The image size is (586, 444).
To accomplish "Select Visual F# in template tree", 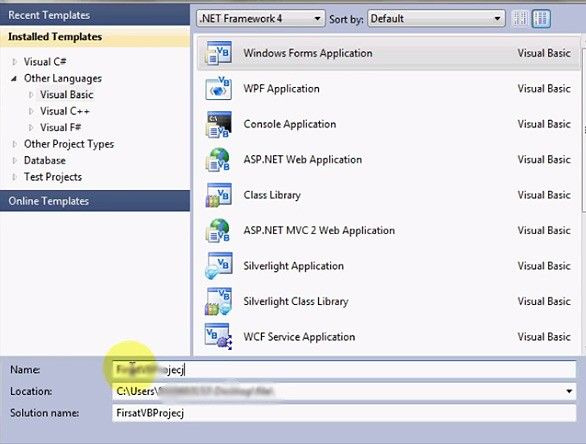I will click(x=61, y=128).
